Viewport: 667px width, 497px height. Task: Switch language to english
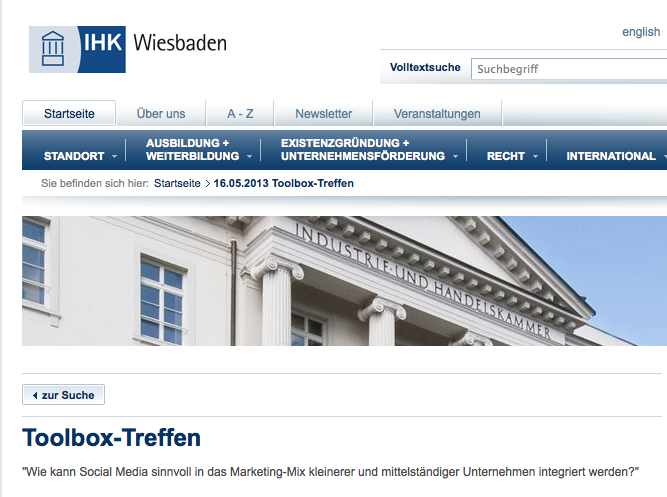tap(640, 32)
